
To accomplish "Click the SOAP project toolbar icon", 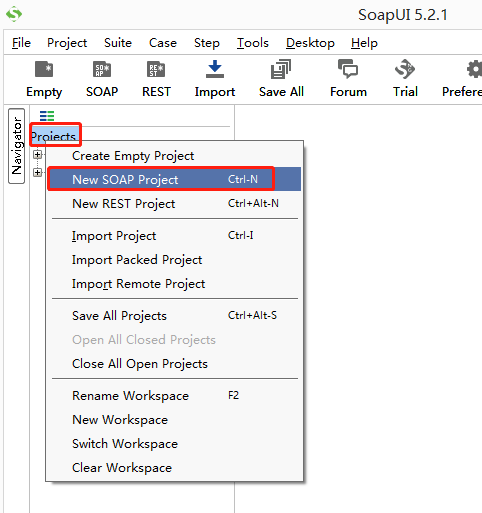I will tap(102, 69).
